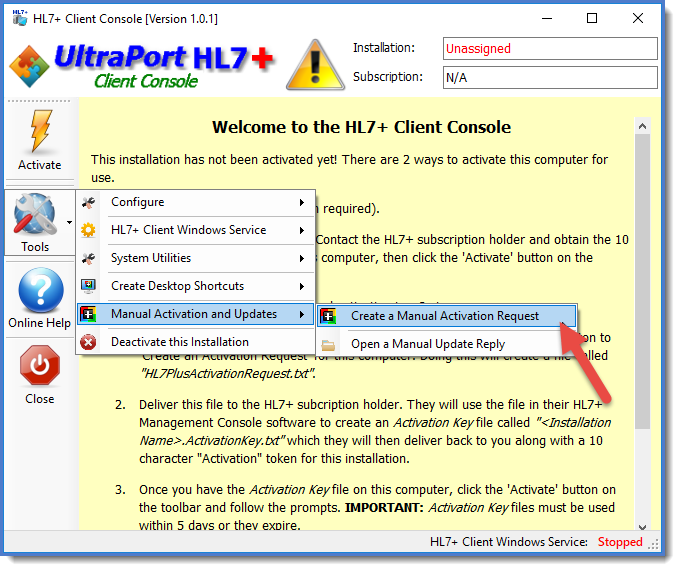Click the monitor icon for Create Desktop Shortcuts
Screen dimensions: 680x571
tap(88, 286)
